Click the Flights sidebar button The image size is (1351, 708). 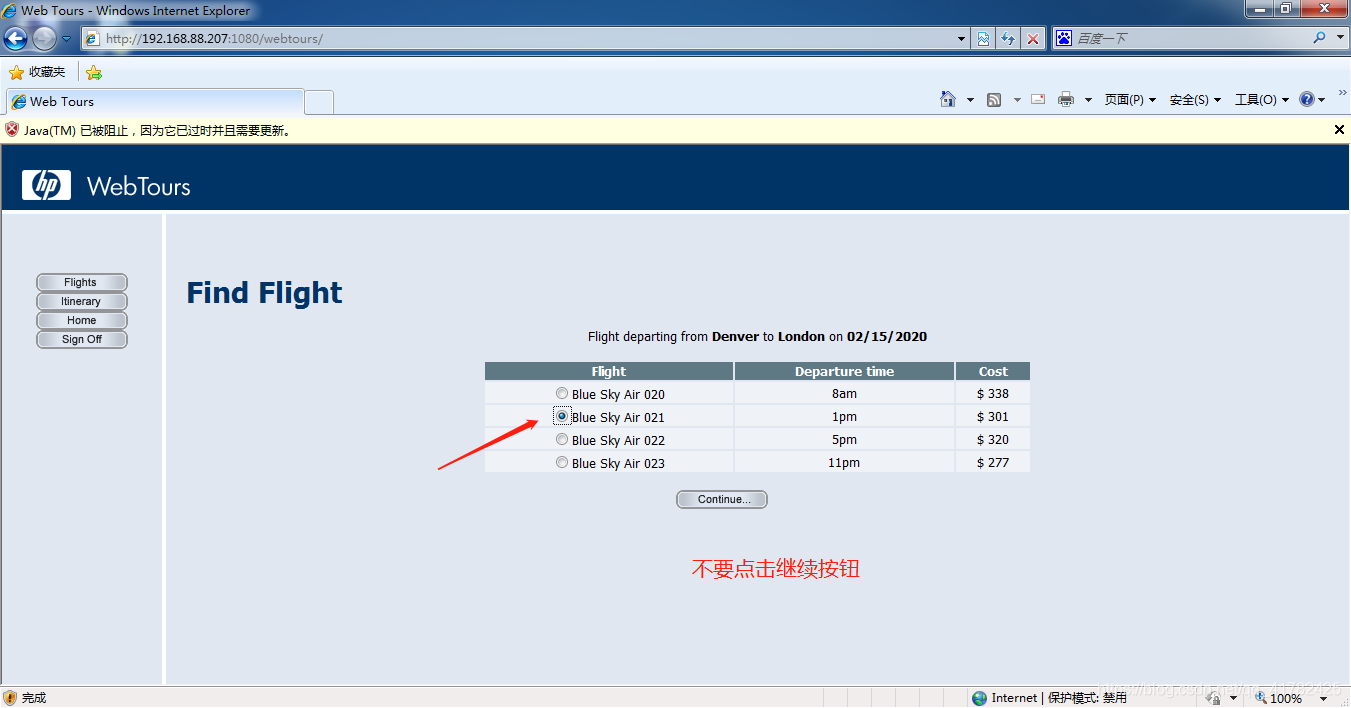[82, 282]
